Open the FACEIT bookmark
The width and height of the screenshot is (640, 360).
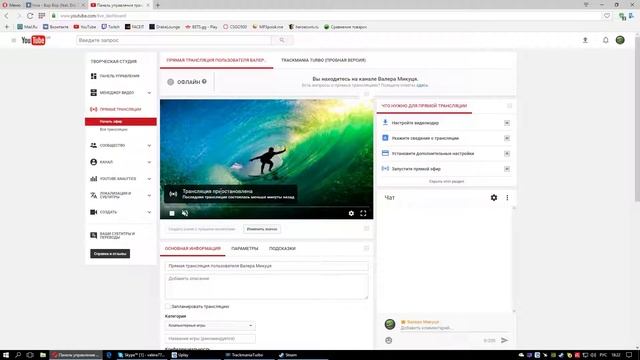coord(134,27)
